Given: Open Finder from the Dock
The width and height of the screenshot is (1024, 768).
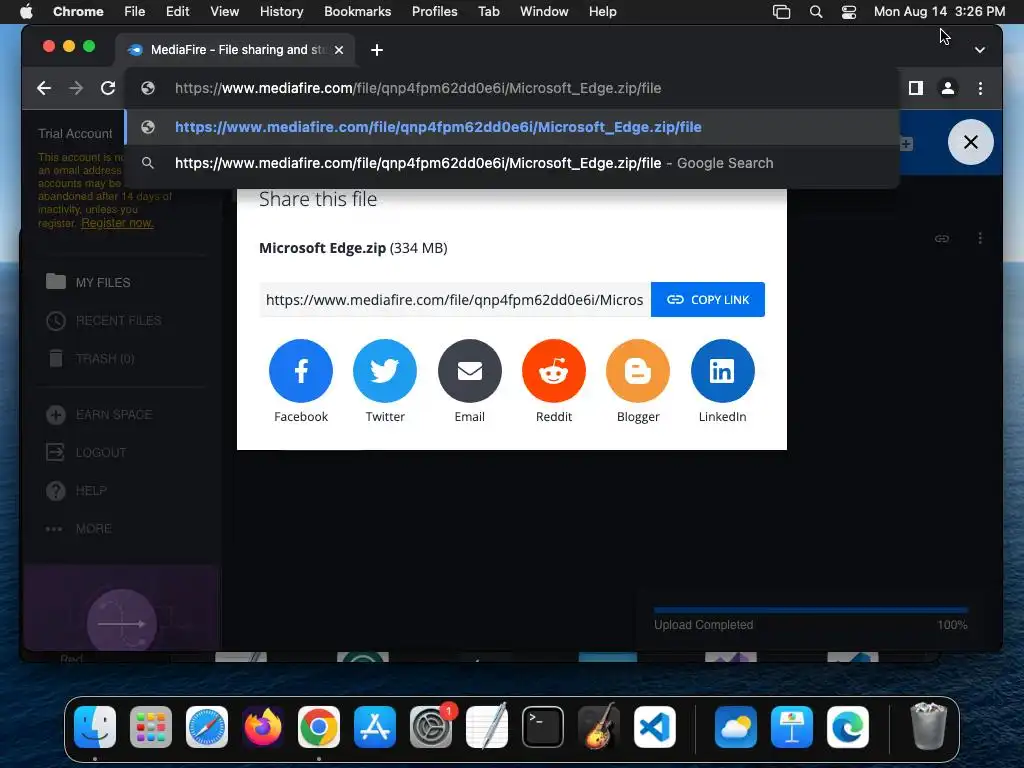Looking at the screenshot, I should click(x=95, y=727).
